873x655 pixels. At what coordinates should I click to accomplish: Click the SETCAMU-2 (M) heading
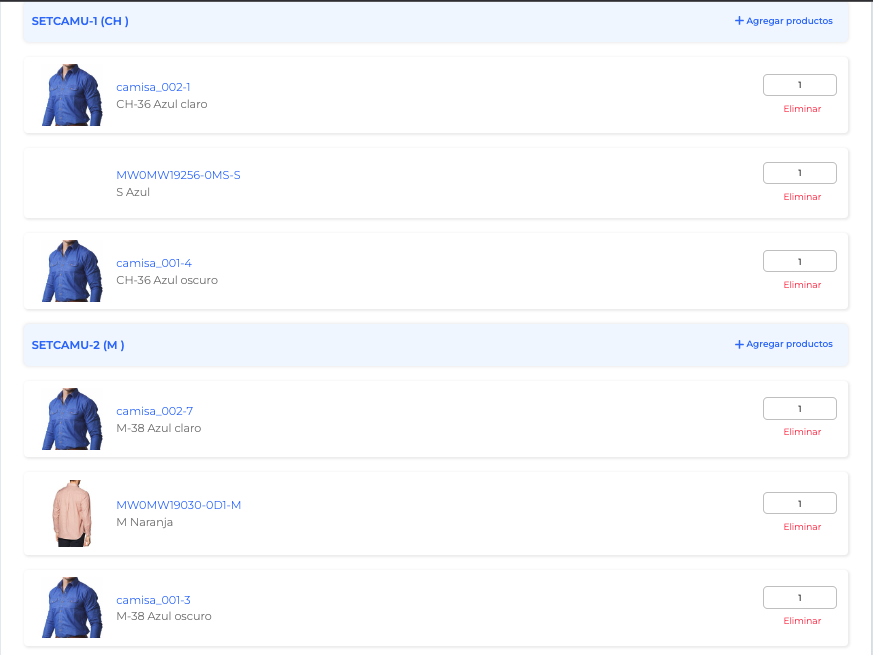78,345
